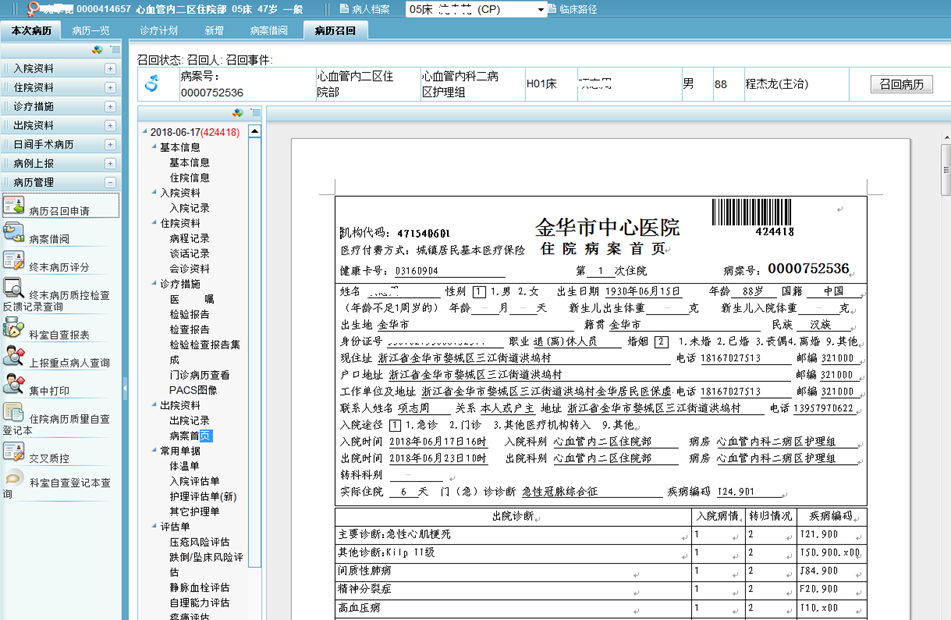Expand the 出院资料 sidebar section
Screen dimensions: 951x620
pyautogui.click(x=110, y=126)
